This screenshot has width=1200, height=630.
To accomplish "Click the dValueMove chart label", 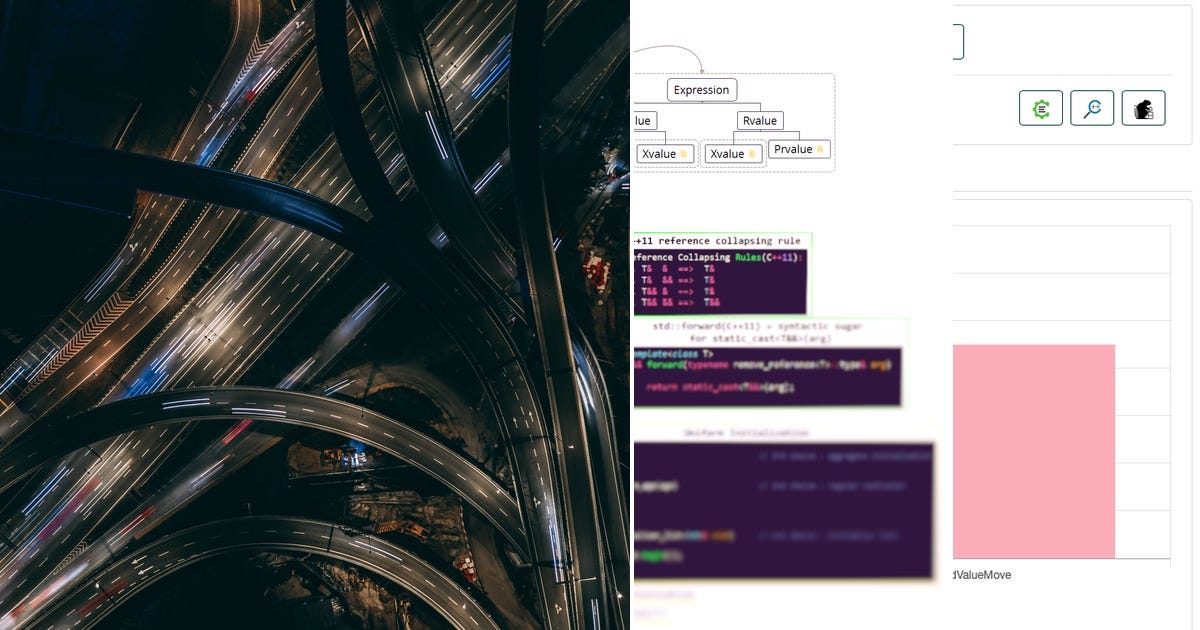I will coord(985,575).
